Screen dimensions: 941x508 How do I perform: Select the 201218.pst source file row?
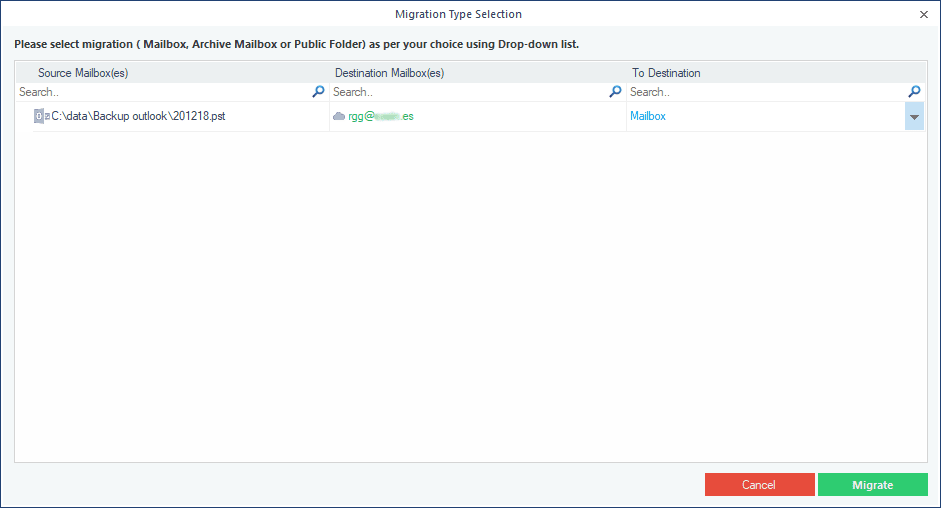click(x=138, y=116)
